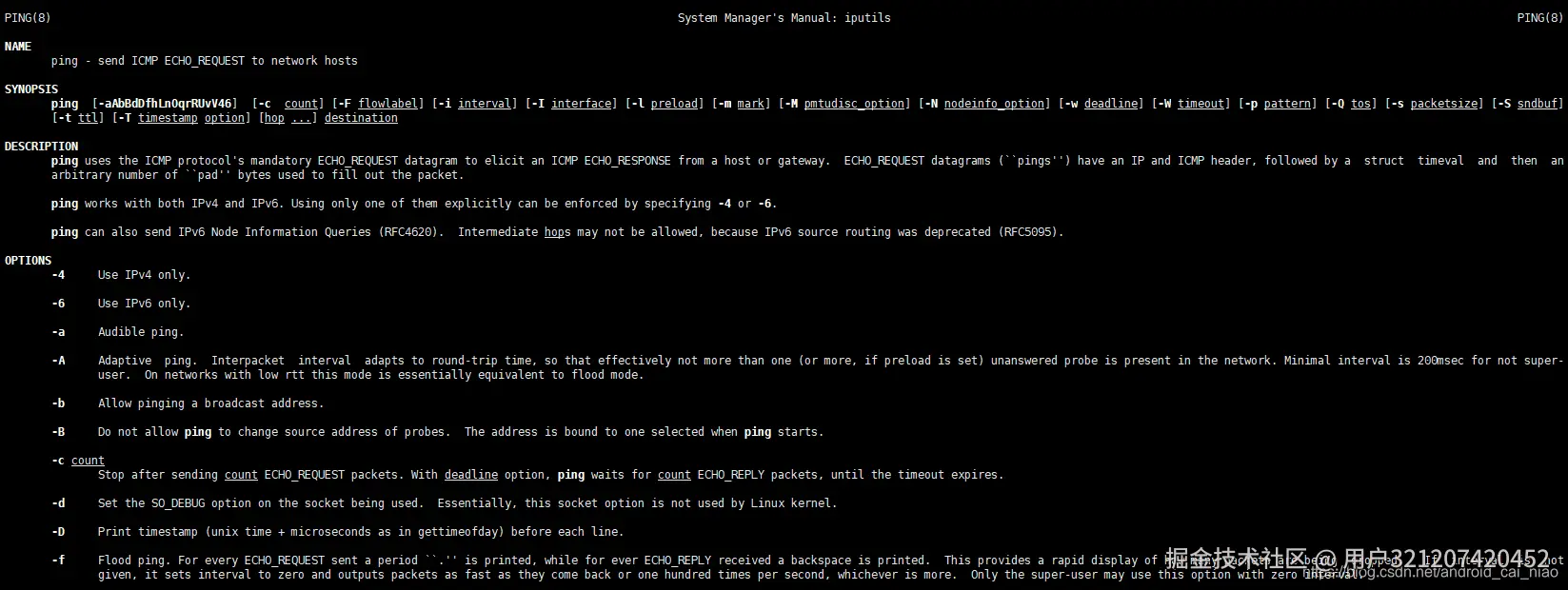1568x590 pixels.
Task: Click the underlined 'preload' argument in synopsis
Action: 675,104
